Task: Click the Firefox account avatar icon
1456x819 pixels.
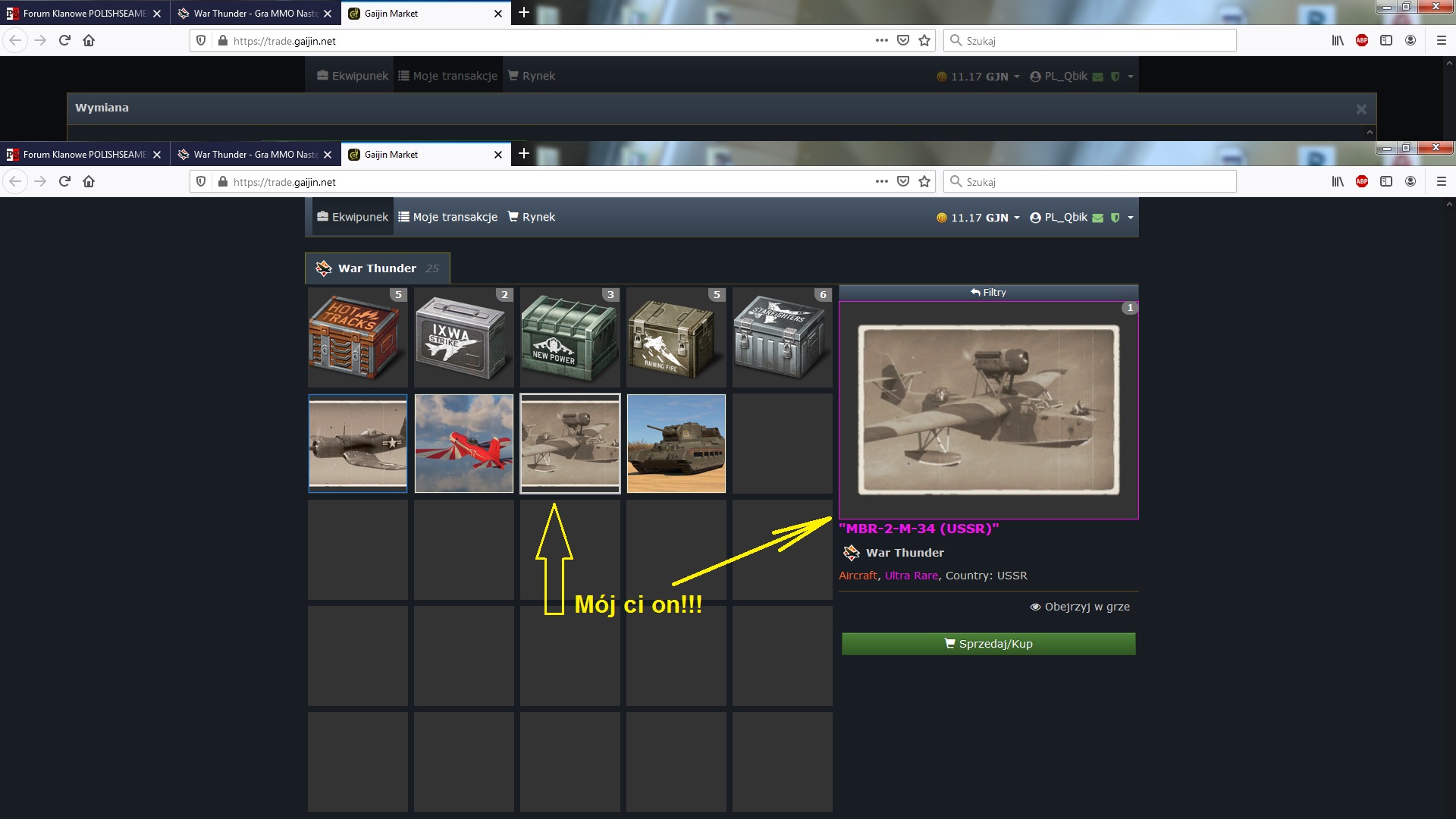Action: 1410,182
